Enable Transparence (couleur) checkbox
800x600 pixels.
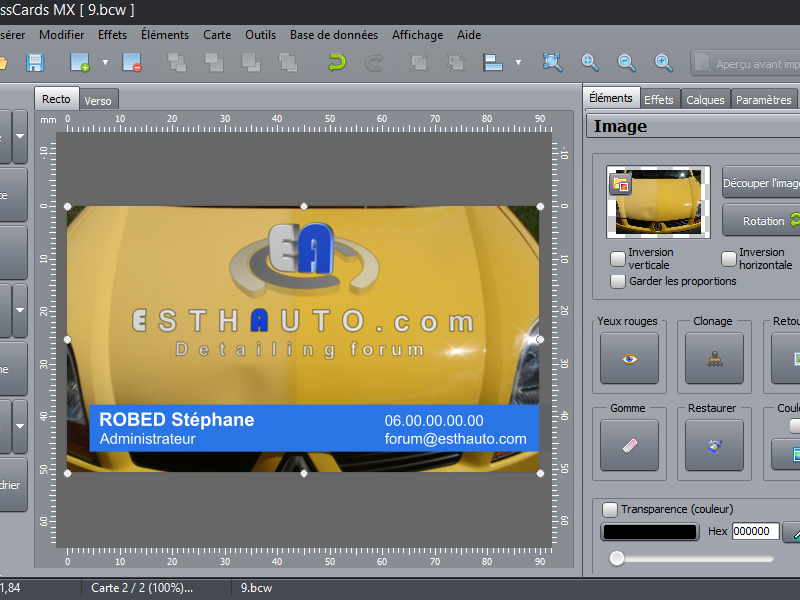click(610, 509)
